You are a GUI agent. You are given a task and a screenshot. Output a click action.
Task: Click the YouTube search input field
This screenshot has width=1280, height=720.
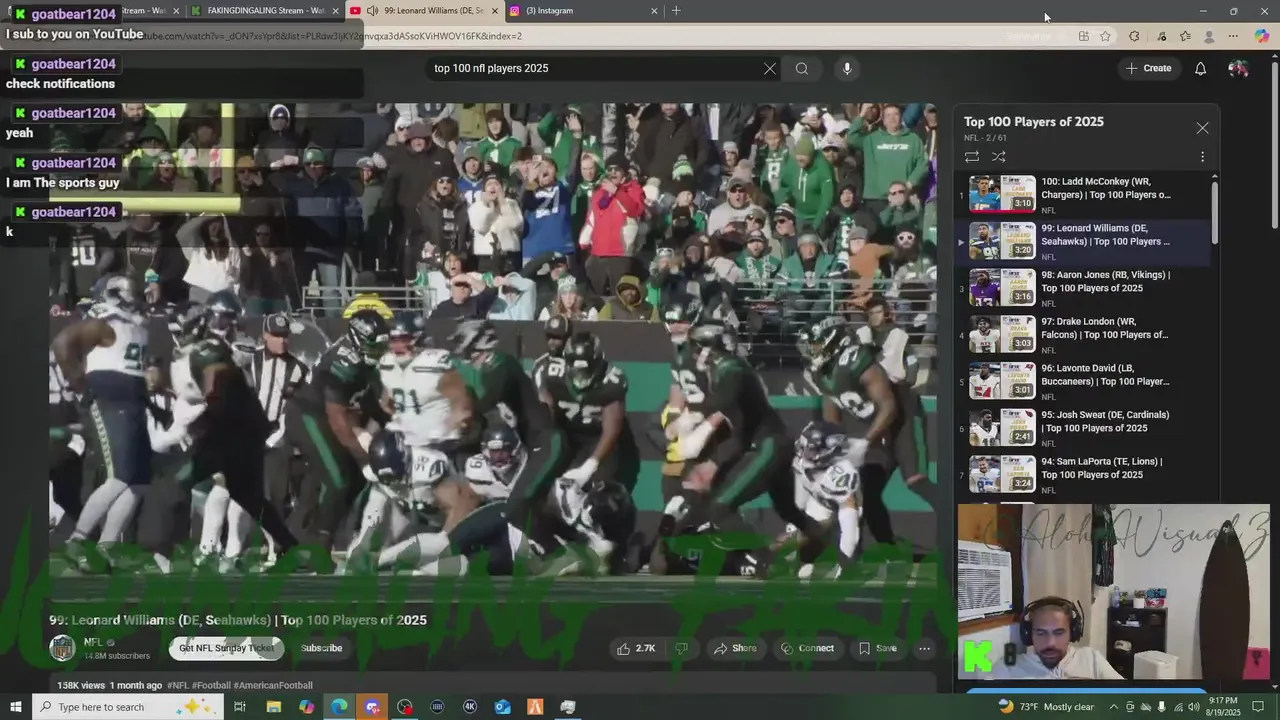click(594, 68)
